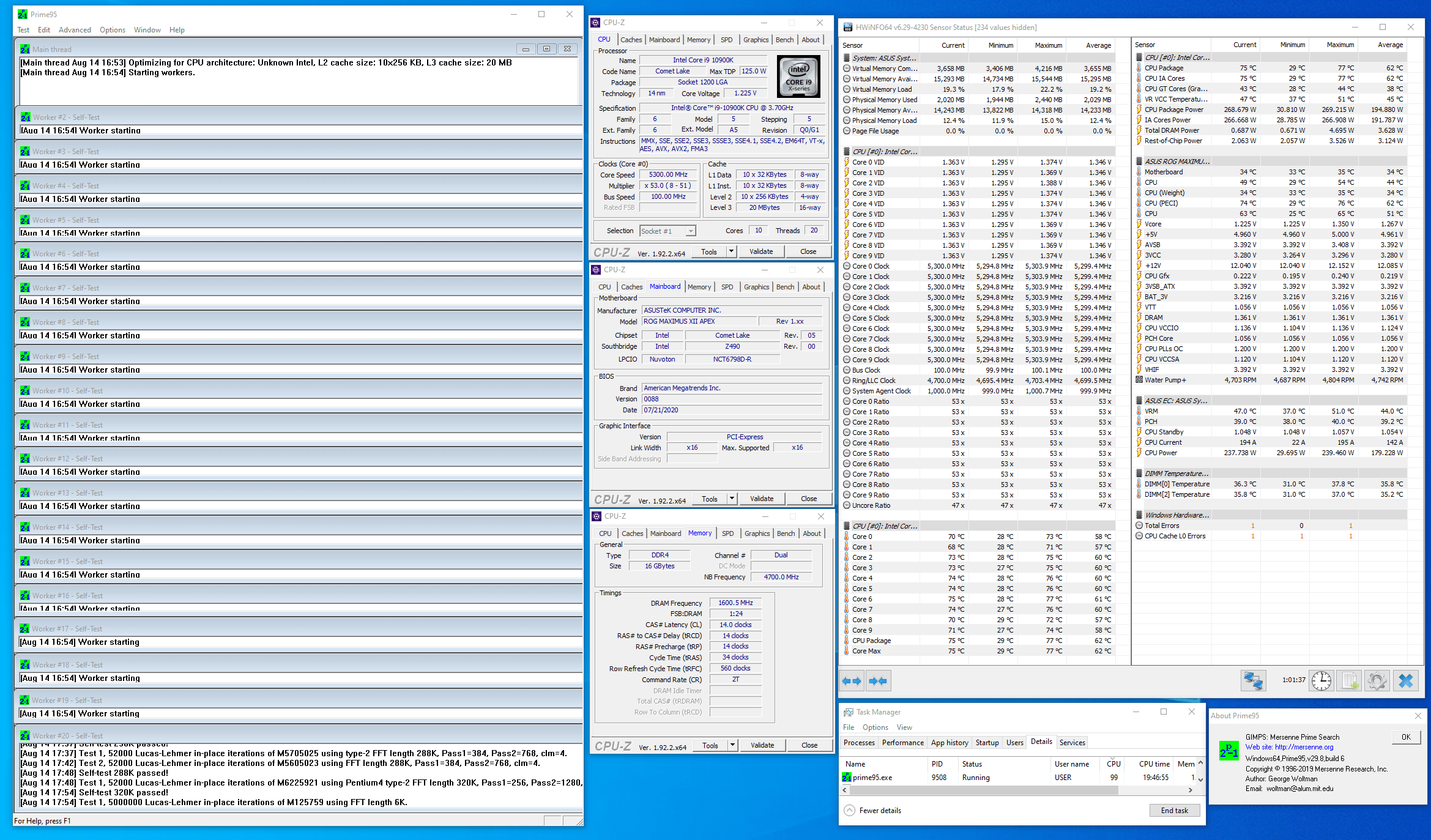Viewport: 1431px width, 840px height.
Task: Open the Window menu in Prime95
Action: click(147, 30)
